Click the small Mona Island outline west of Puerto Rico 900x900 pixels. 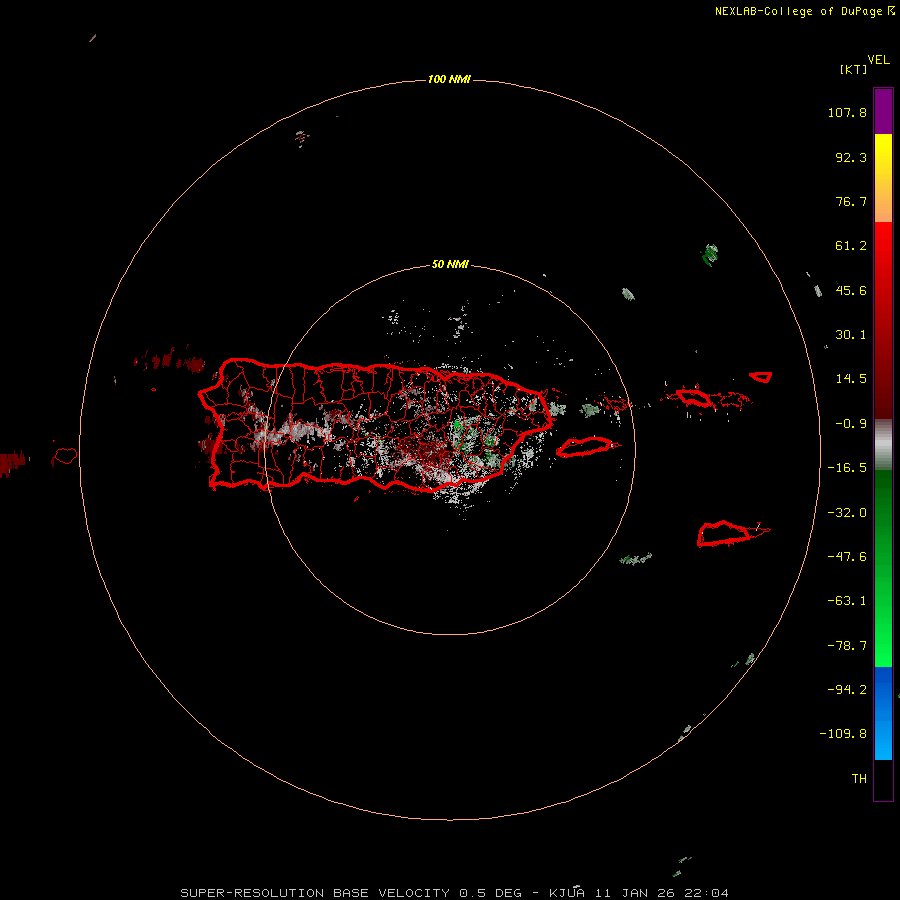coord(64,456)
